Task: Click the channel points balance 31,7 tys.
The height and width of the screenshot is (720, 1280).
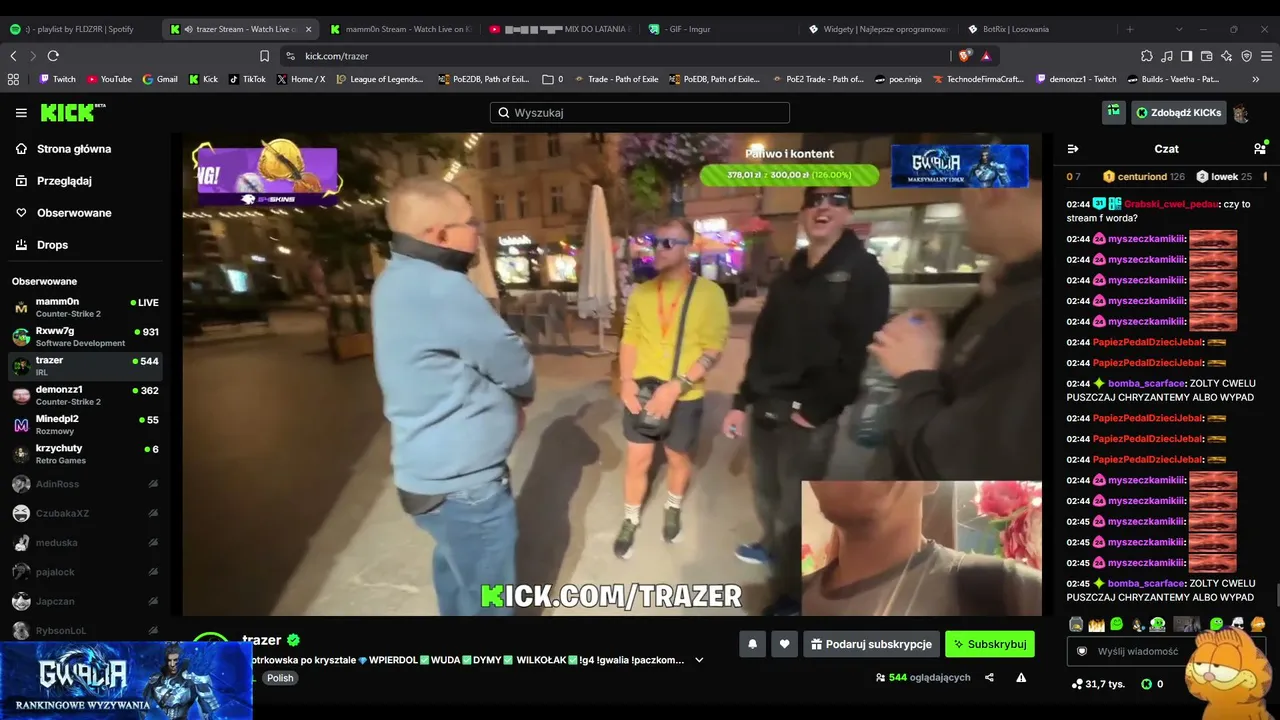Action: 1098,684
